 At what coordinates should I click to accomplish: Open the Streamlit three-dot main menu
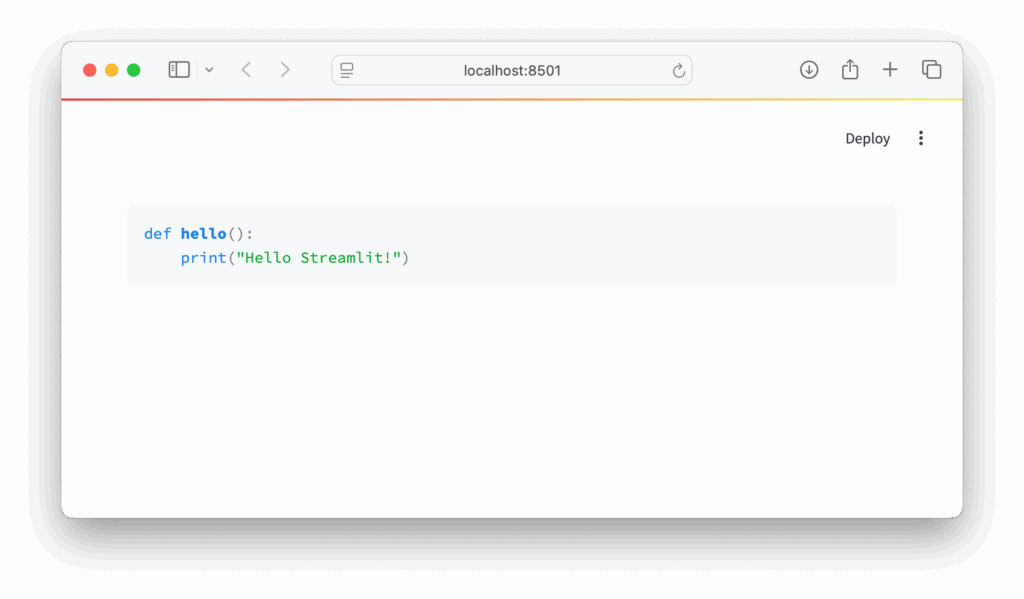click(x=921, y=138)
